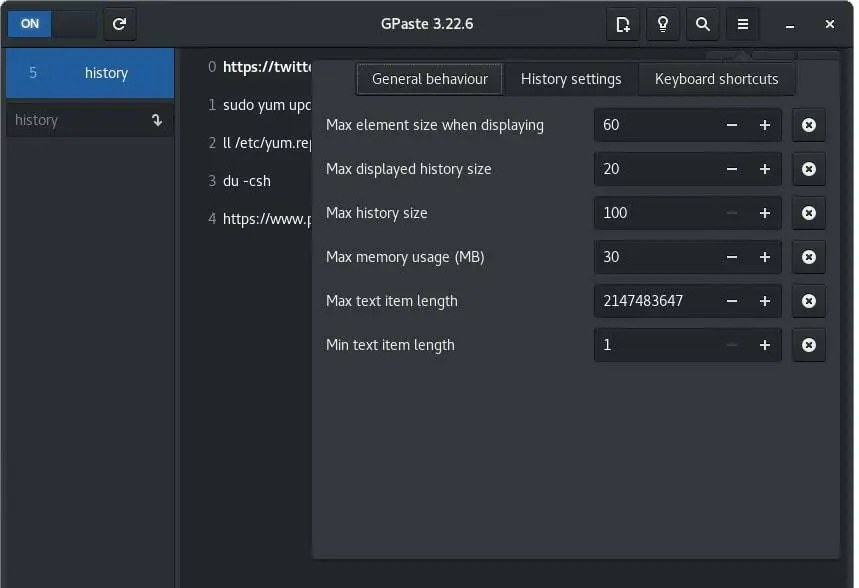Reset Max element size when displaying

(809, 125)
